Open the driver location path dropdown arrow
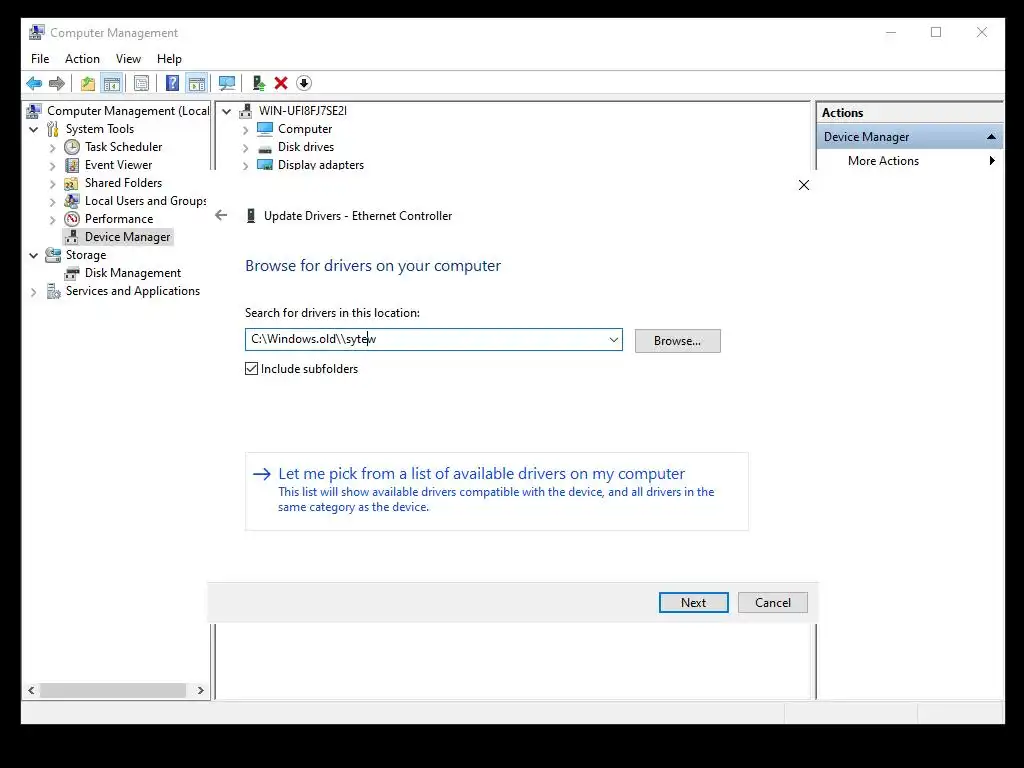 613,340
